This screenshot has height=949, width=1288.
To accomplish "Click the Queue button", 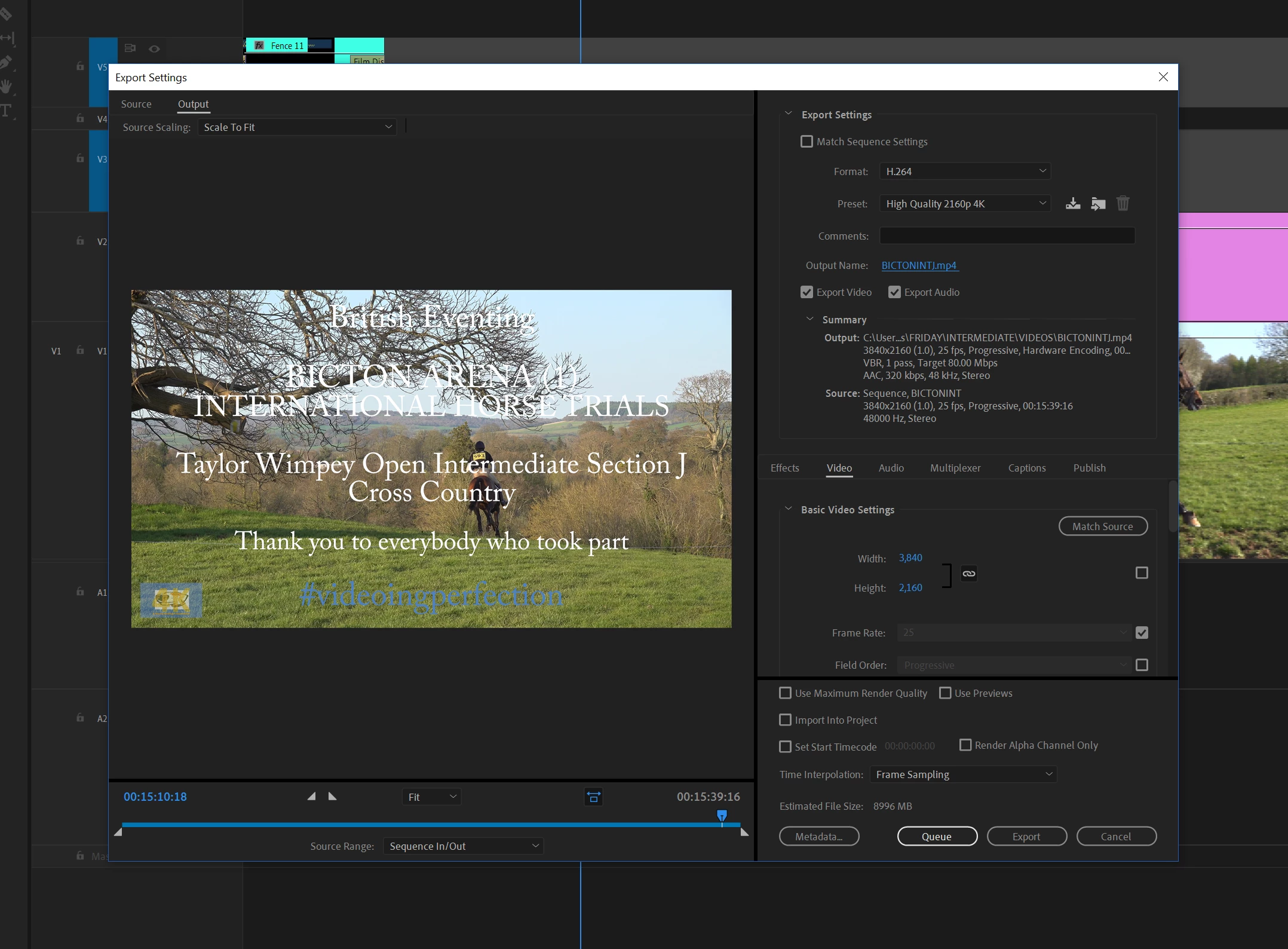I will coord(937,837).
